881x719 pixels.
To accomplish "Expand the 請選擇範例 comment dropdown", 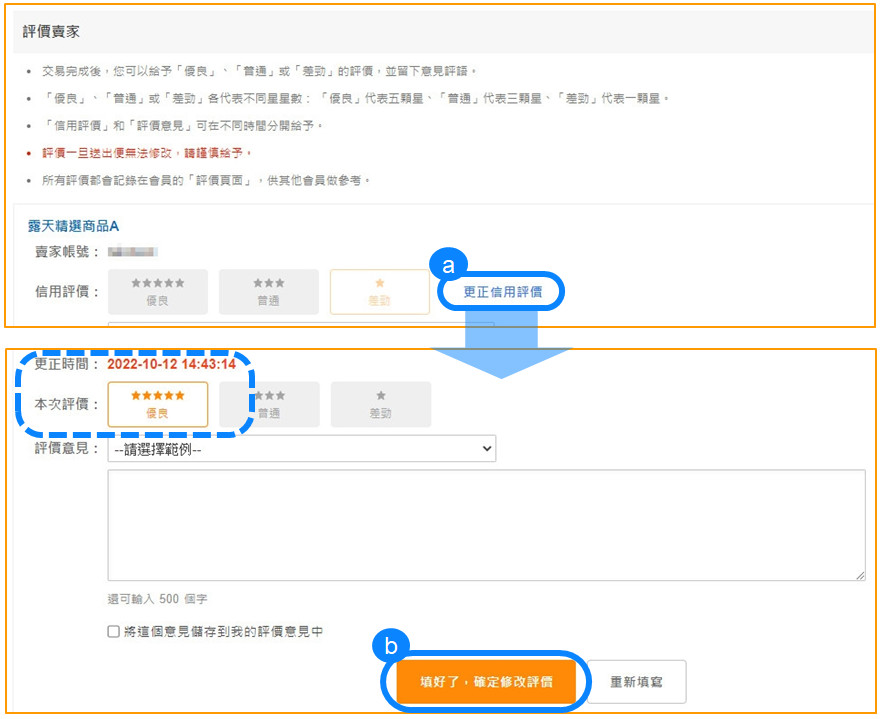I will 302,450.
